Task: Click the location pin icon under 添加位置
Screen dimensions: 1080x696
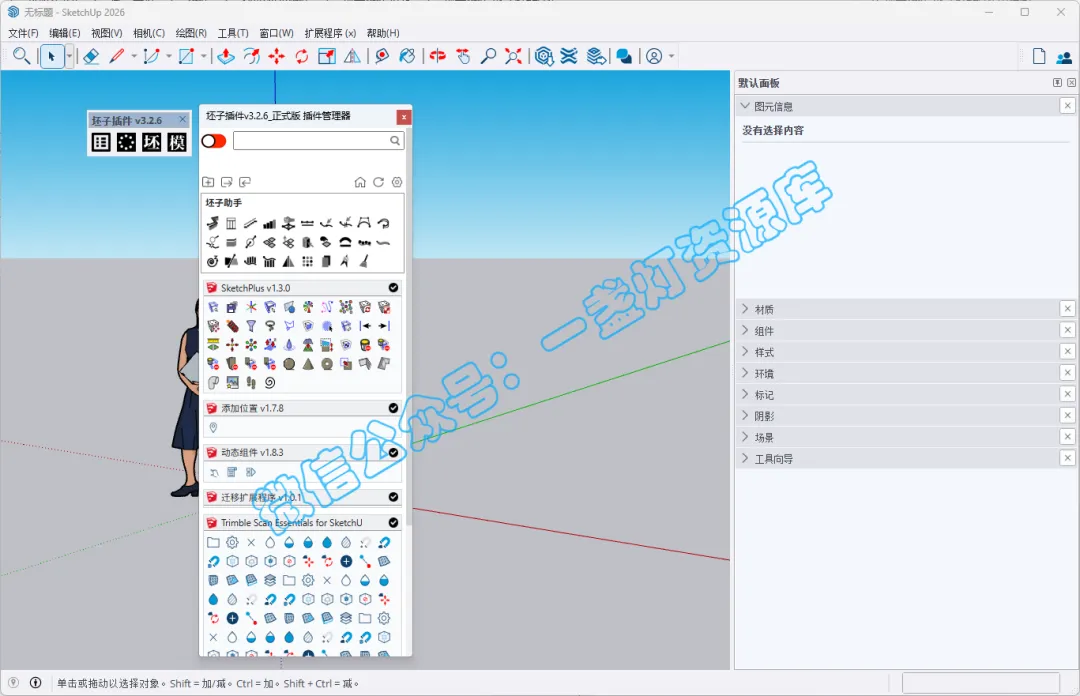Action: coord(214,428)
